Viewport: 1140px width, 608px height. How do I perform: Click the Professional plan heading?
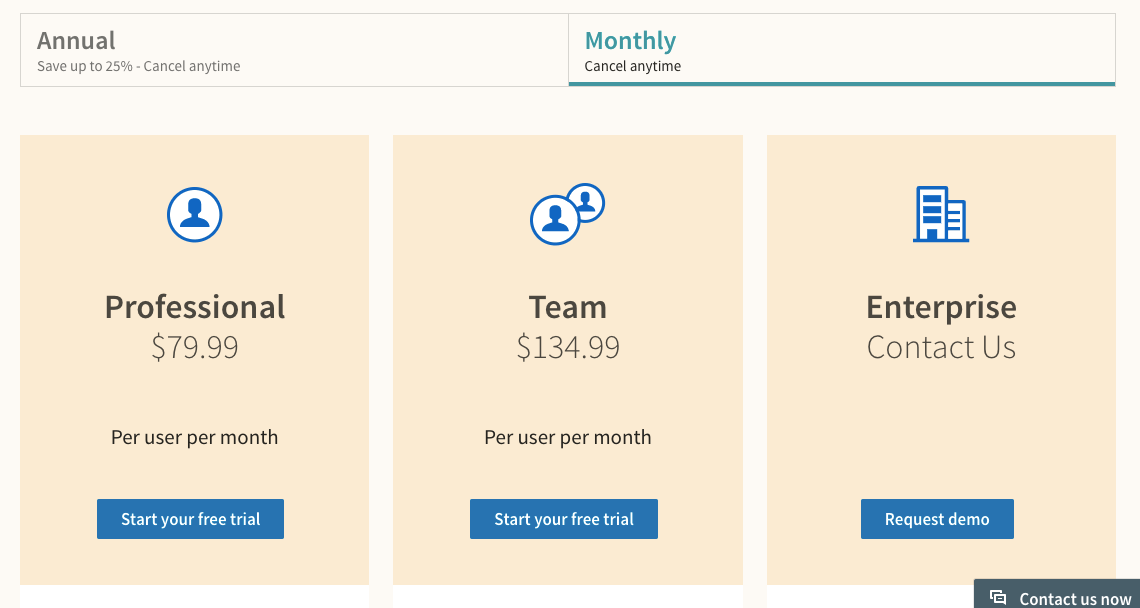click(195, 306)
